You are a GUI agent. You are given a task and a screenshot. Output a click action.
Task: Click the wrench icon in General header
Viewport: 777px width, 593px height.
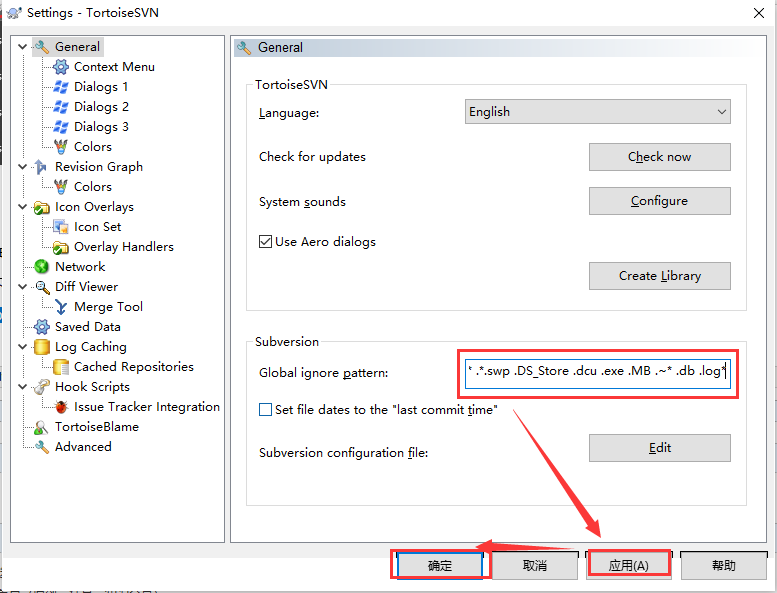pos(244,48)
